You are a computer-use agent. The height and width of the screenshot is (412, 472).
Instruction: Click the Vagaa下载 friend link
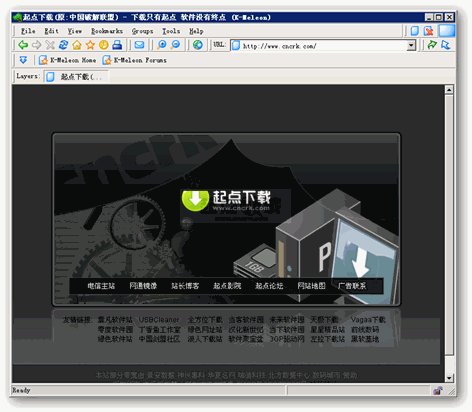368,320
